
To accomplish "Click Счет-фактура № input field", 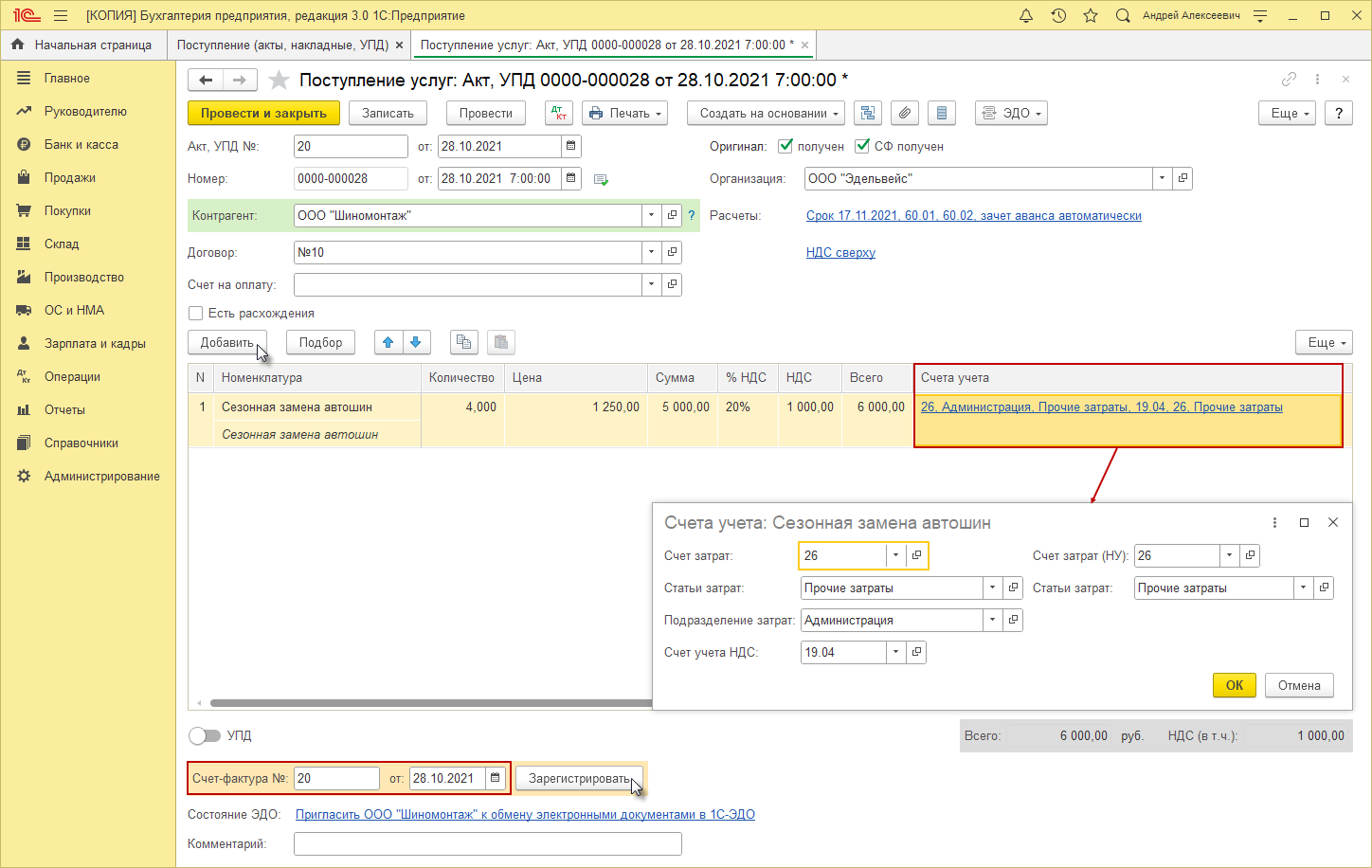I will pos(336,778).
